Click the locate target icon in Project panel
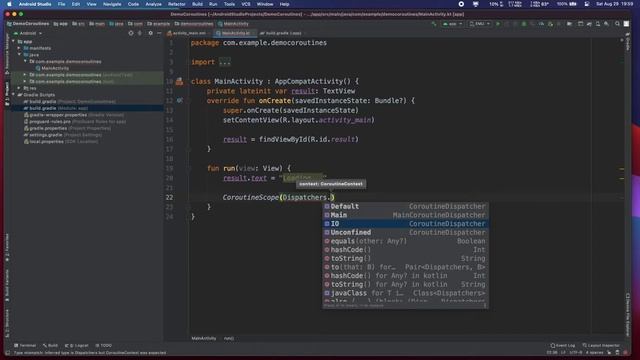The width and height of the screenshot is (640, 360). pyautogui.click(x=131, y=33)
